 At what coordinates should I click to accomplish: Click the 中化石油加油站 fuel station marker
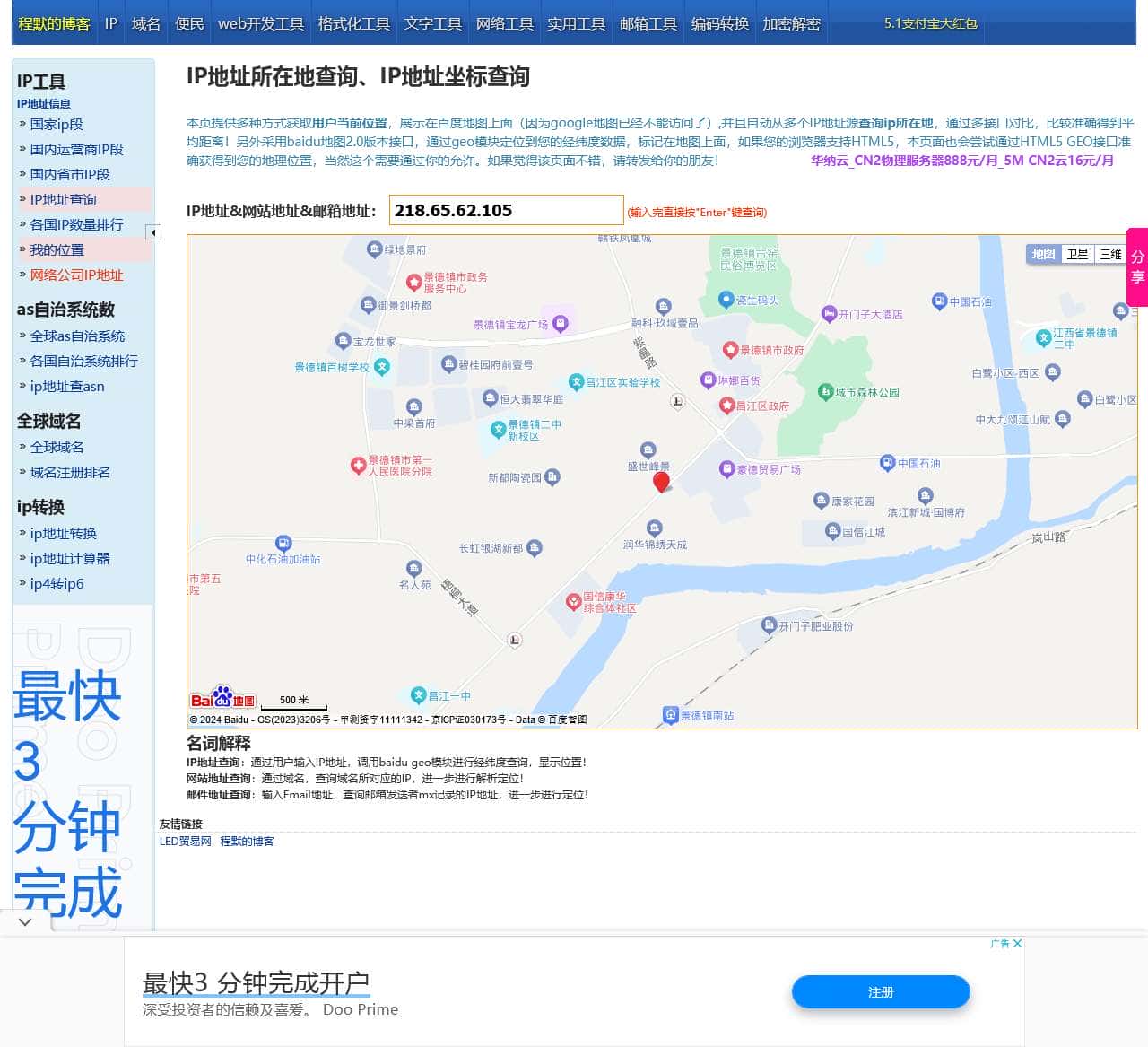(x=283, y=544)
